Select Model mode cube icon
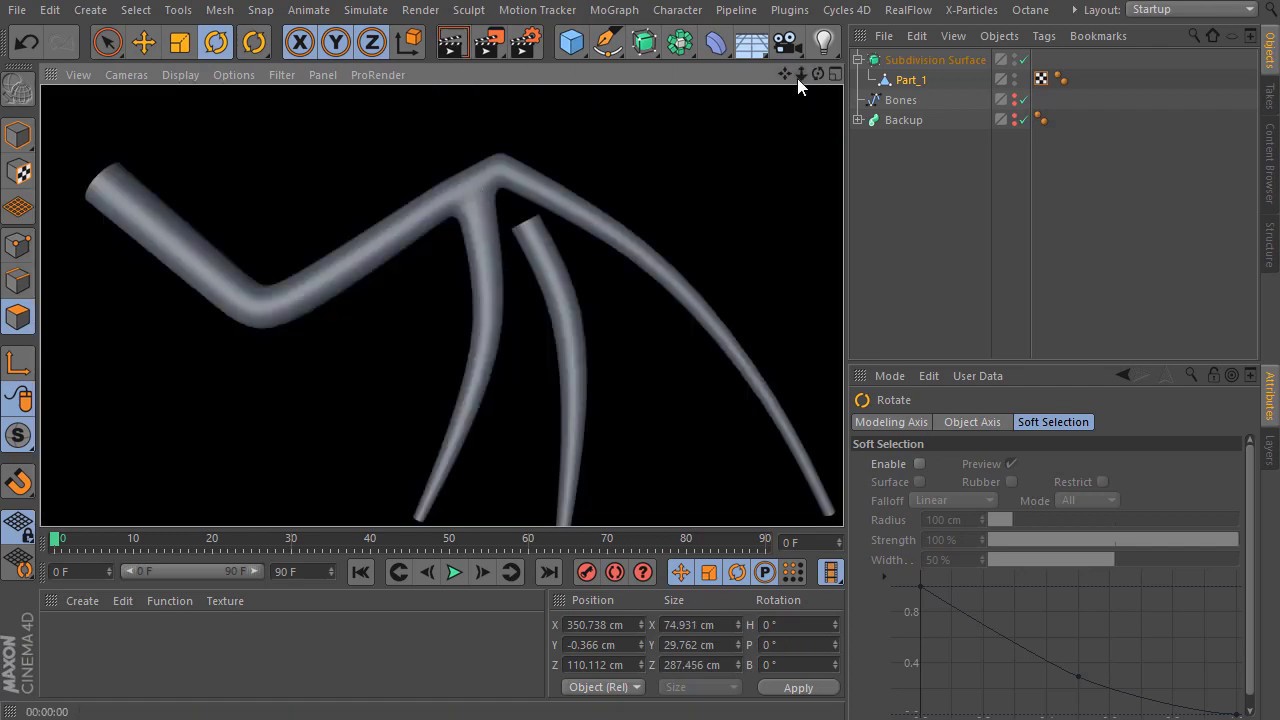Viewport: 1280px width, 720px height. pos(18,136)
